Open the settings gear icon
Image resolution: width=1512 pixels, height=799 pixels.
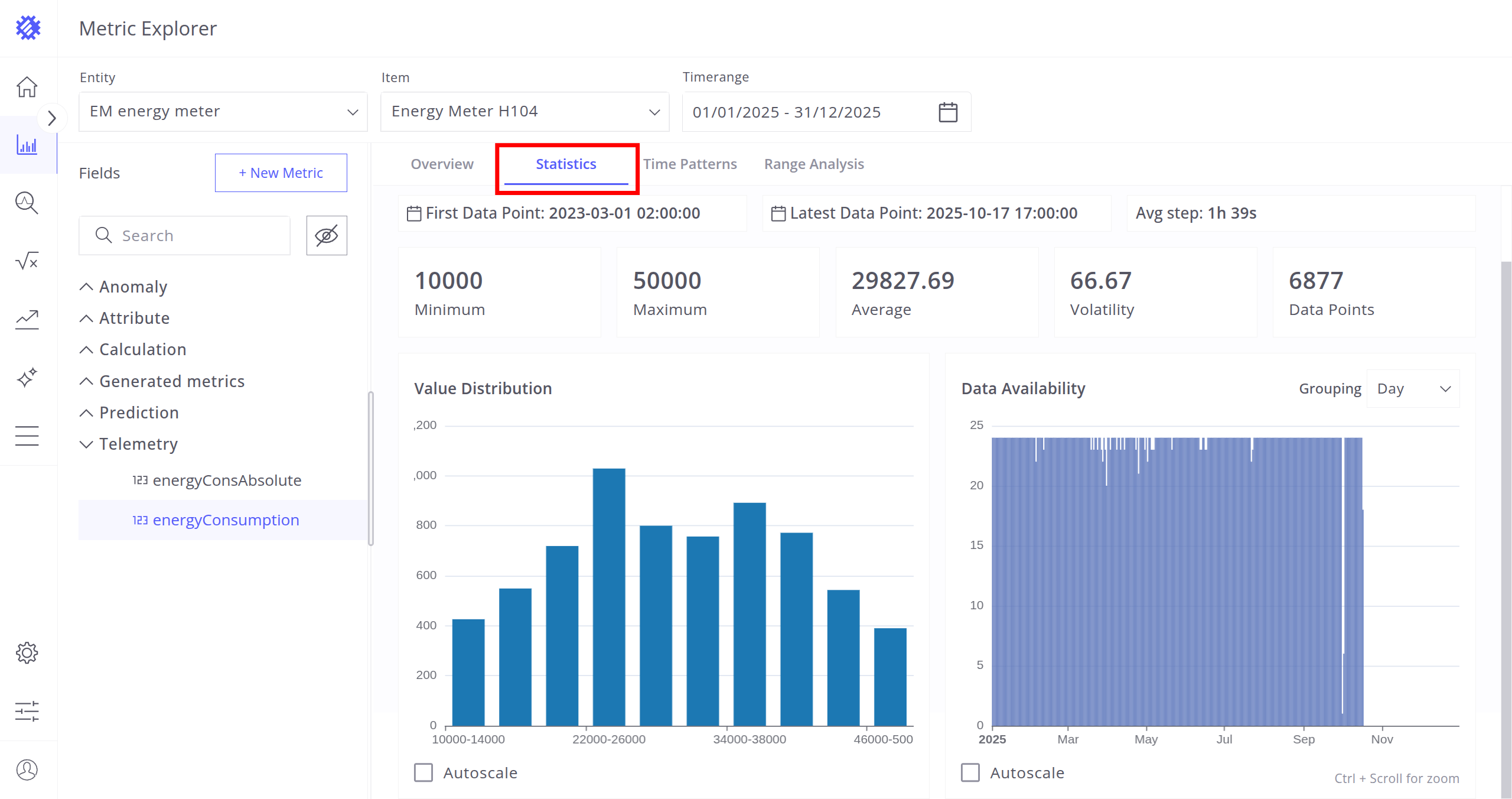27,653
